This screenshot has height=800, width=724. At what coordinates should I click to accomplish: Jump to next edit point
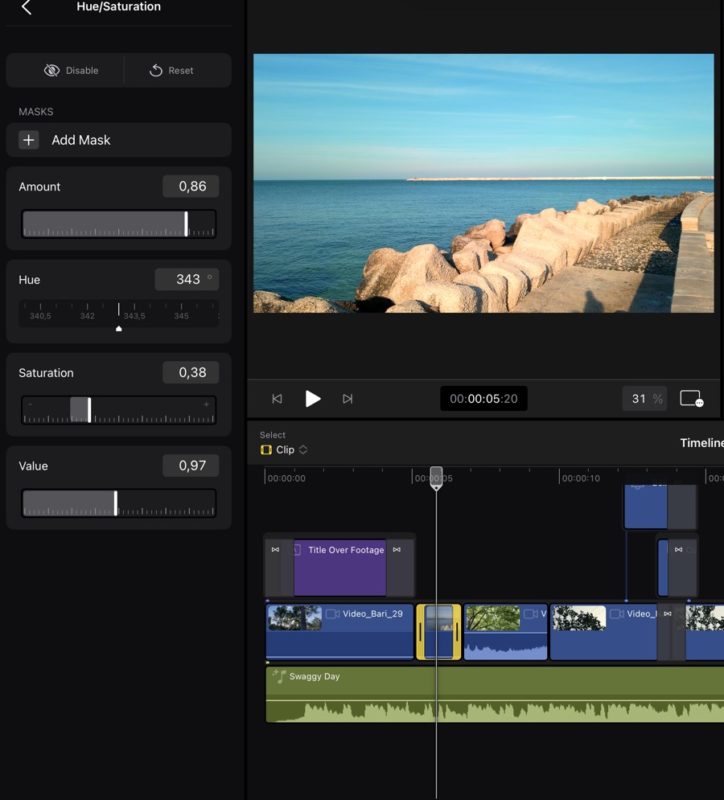pos(347,399)
